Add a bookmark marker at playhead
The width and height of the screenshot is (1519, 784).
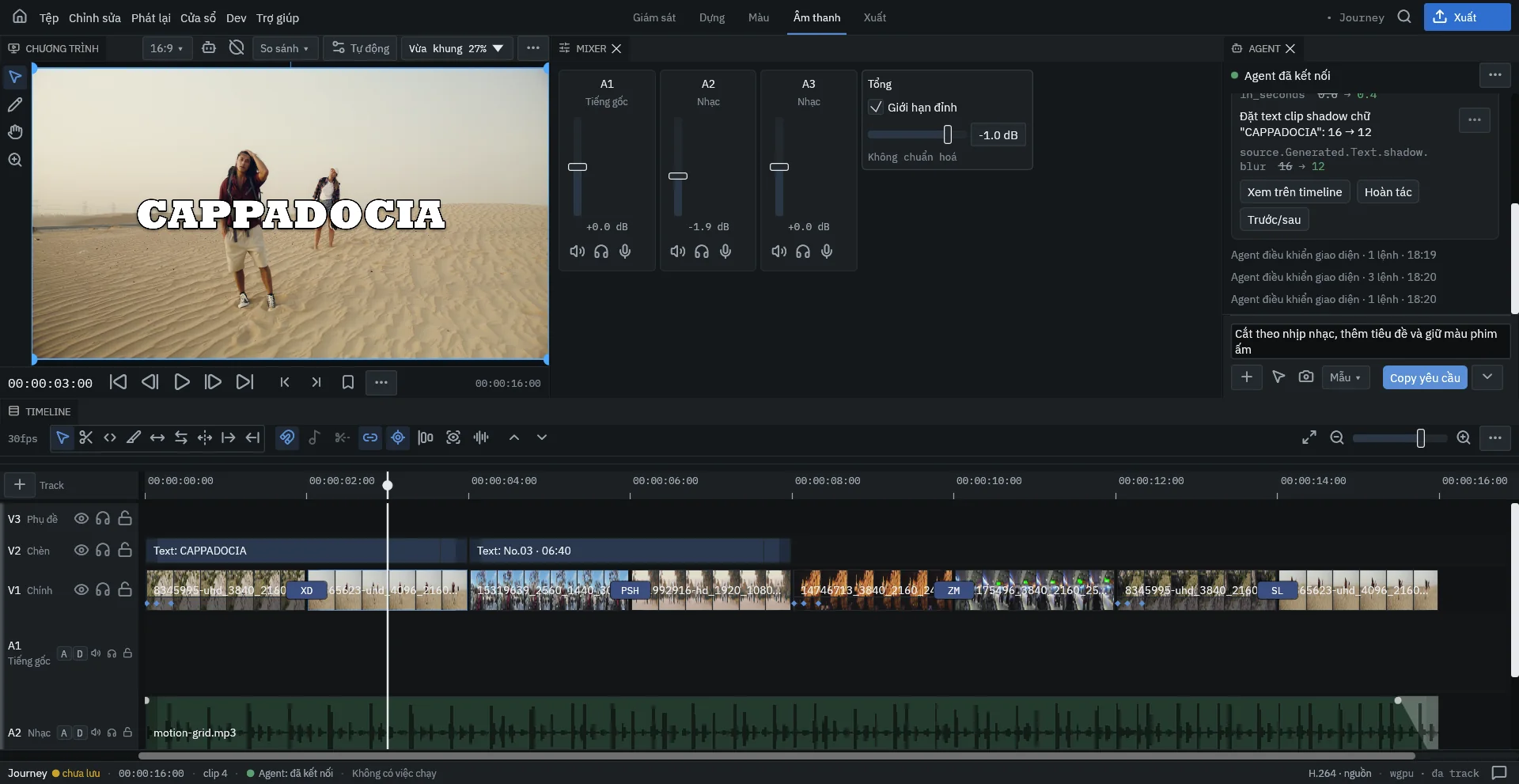tap(348, 383)
